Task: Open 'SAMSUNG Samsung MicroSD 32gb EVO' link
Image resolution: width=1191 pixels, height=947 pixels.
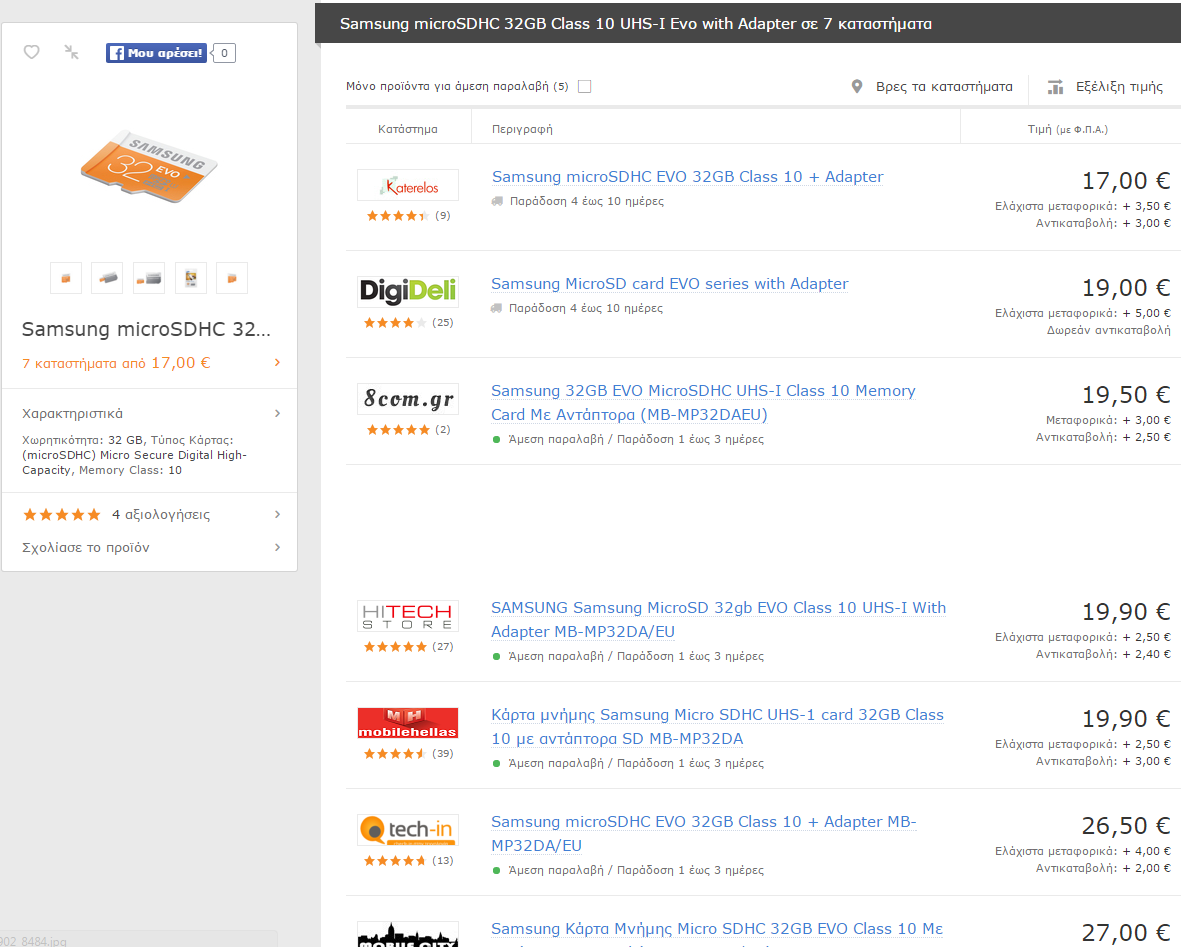Action: pos(719,620)
